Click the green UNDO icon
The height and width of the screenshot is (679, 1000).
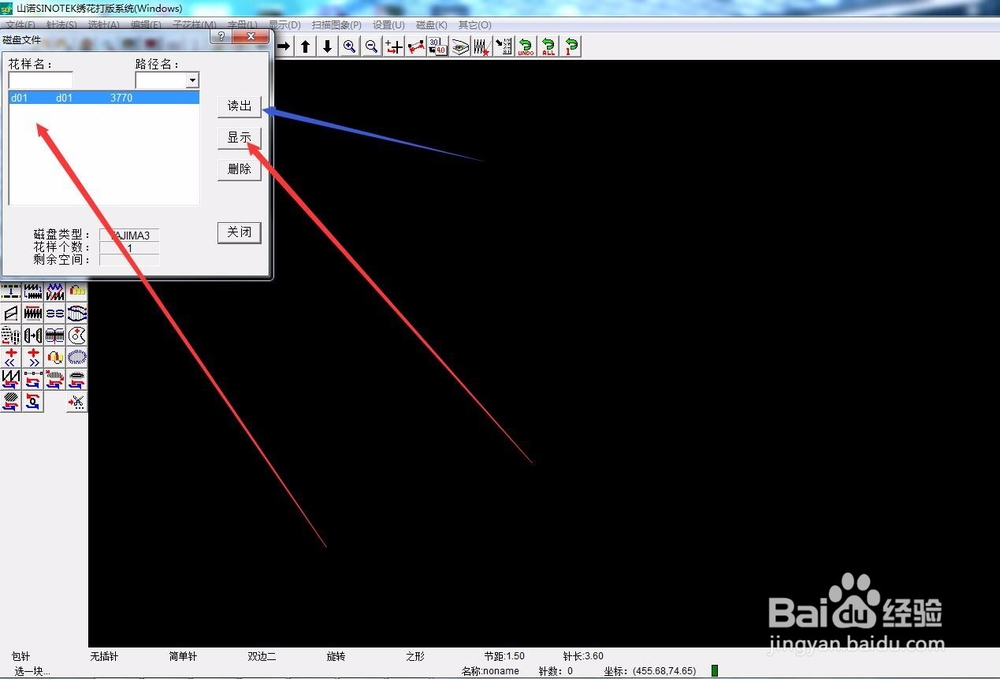point(526,47)
